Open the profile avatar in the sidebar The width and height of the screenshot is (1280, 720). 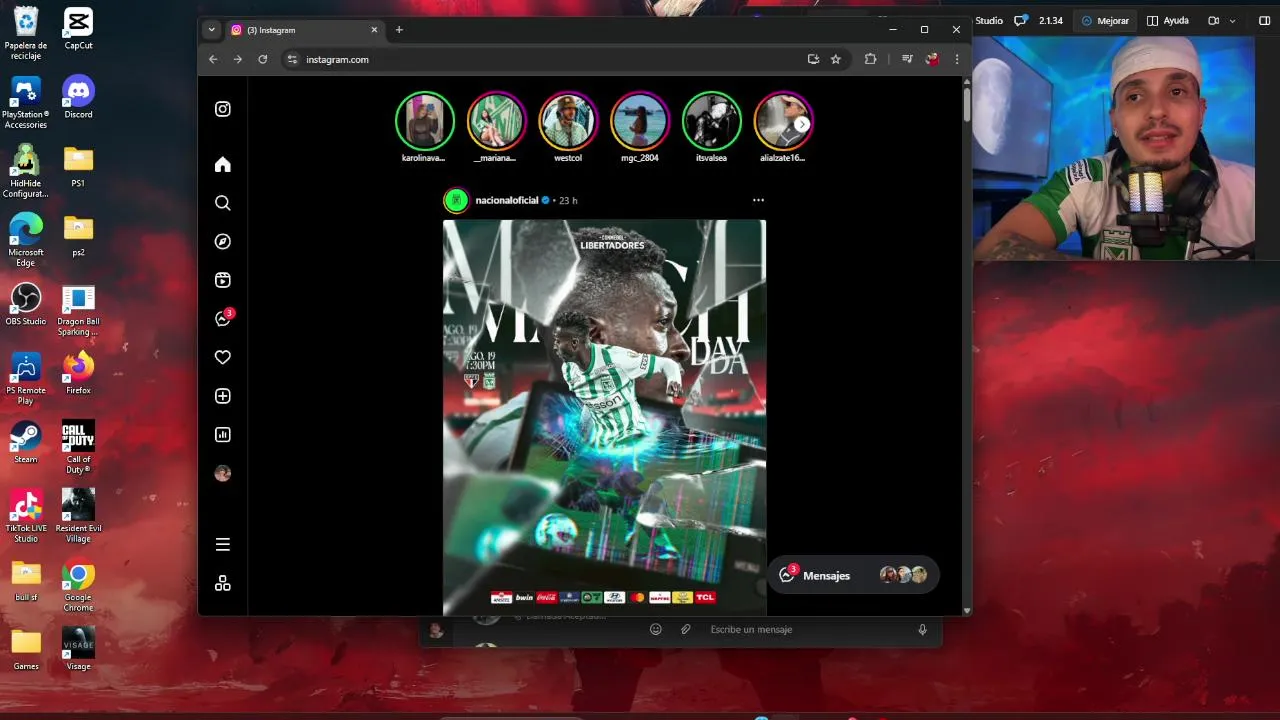(x=223, y=474)
